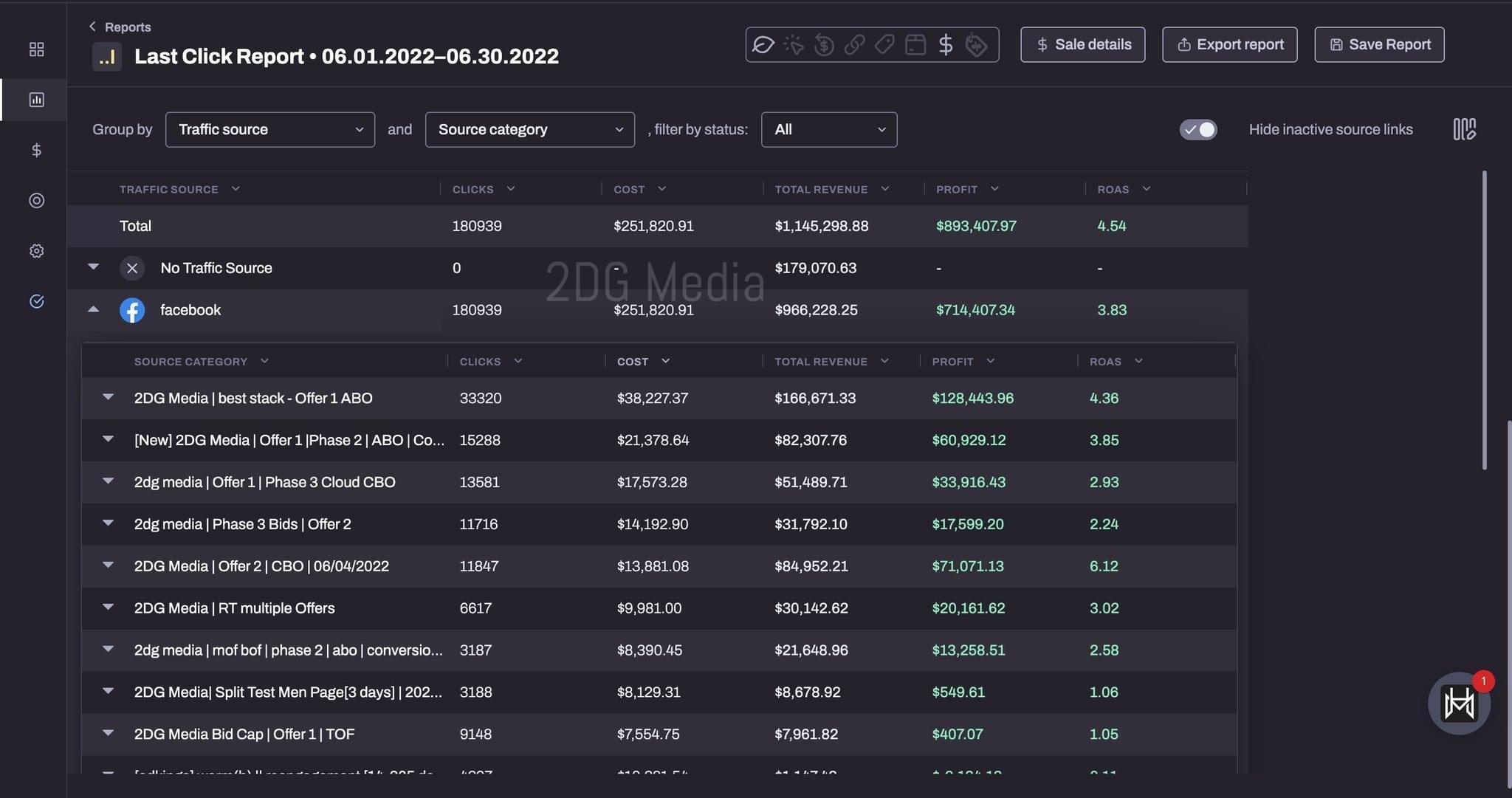This screenshot has height=798, width=1512.
Task: Open the chat widget with notification badge
Action: point(1460,703)
